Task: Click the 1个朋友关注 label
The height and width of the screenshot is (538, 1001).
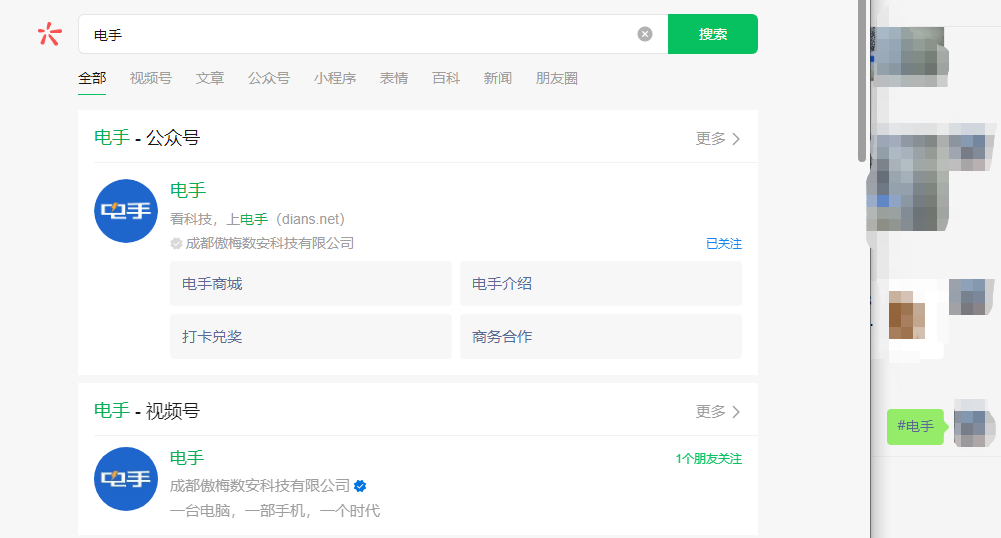Action: 709,459
